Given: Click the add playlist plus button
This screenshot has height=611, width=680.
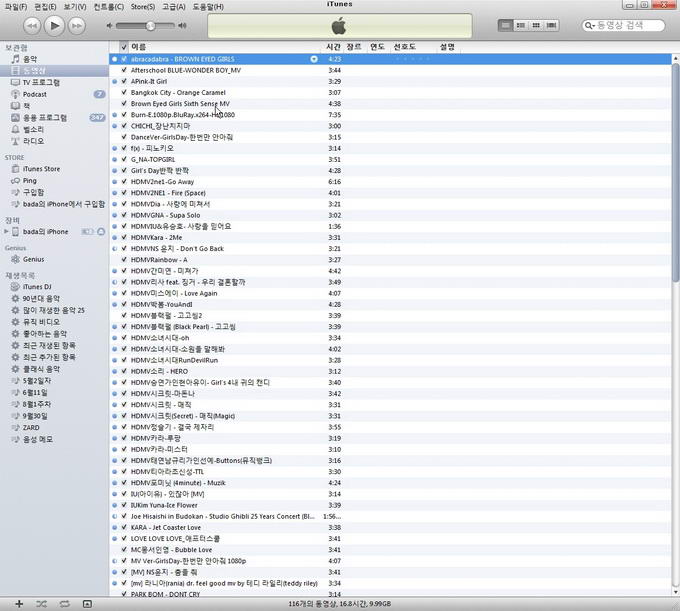Looking at the screenshot, I should pyautogui.click(x=19, y=604).
